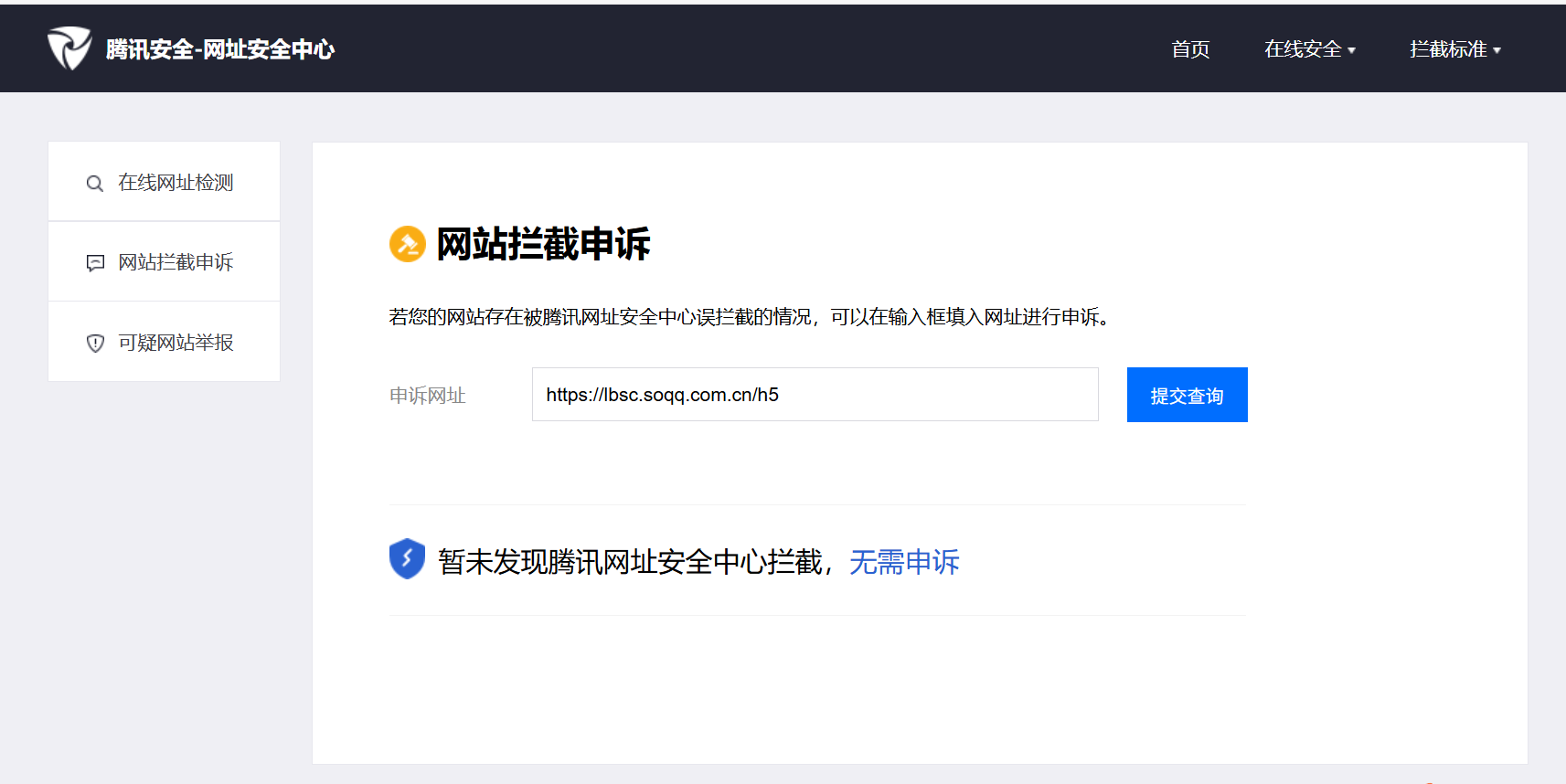Click the chat bubble icon beside 网站拦截申诉
This screenshot has height=784, width=1566.
tap(95, 263)
